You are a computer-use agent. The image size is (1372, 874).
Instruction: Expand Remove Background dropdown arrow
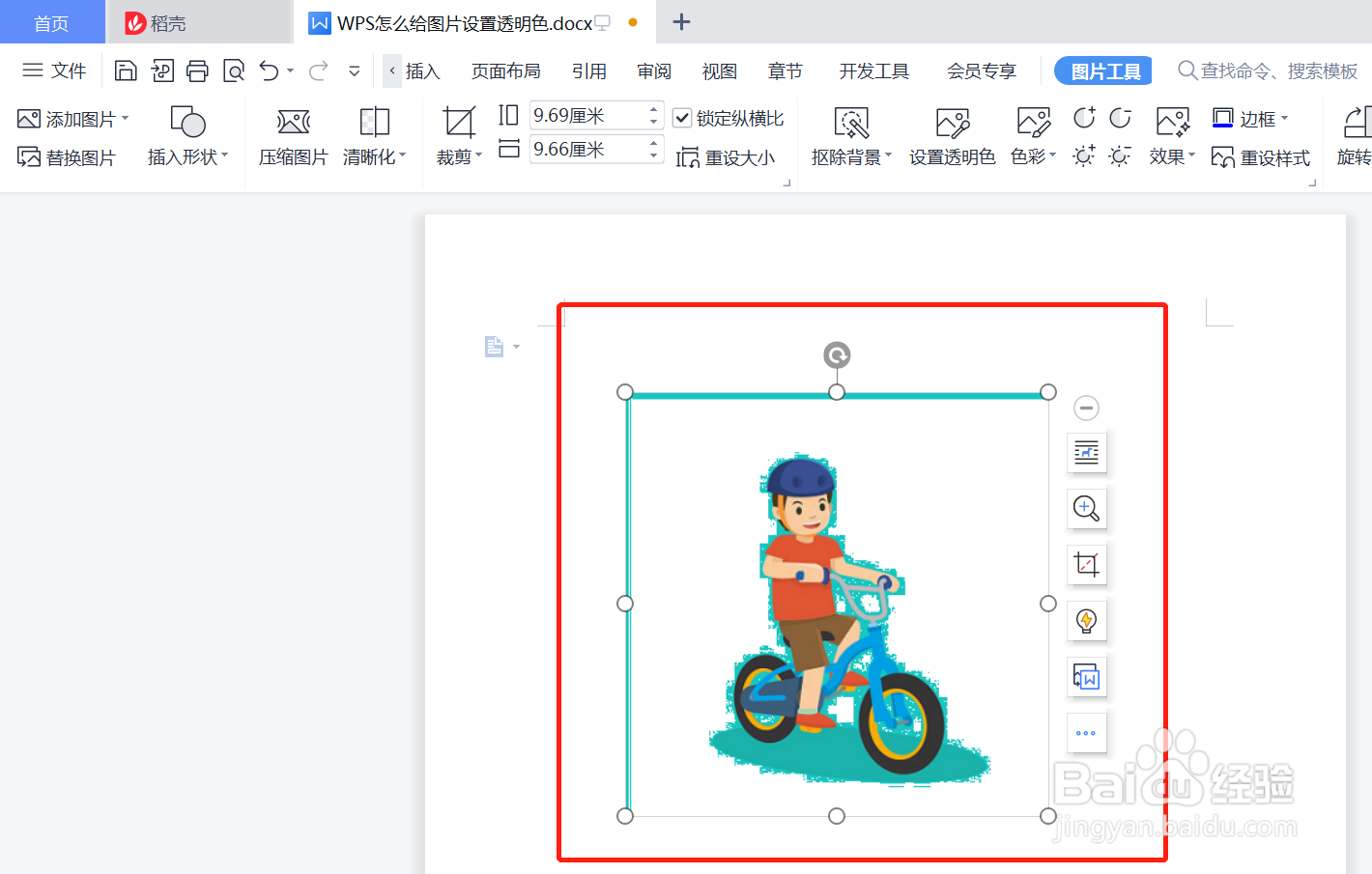[x=888, y=155]
